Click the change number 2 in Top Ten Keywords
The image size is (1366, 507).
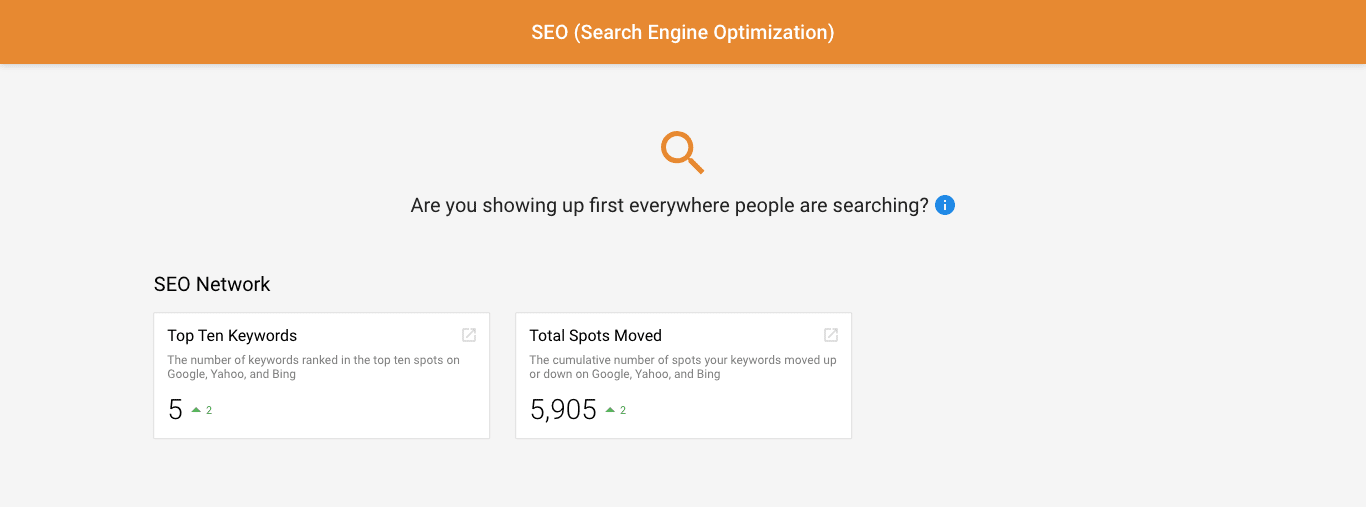pyautogui.click(x=209, y=410)
